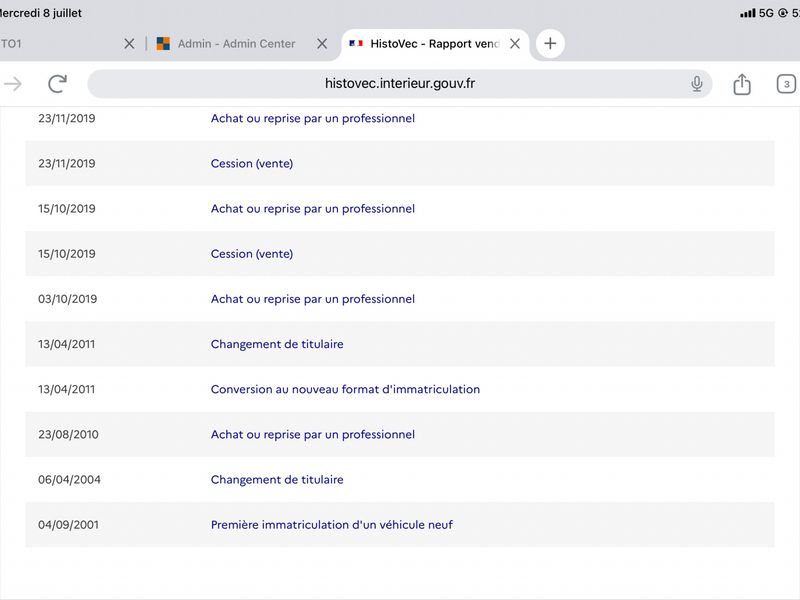Click 'Achat ou reprise' dated 23/08/2010
800x600 pixels.
[x=313, y=434]
